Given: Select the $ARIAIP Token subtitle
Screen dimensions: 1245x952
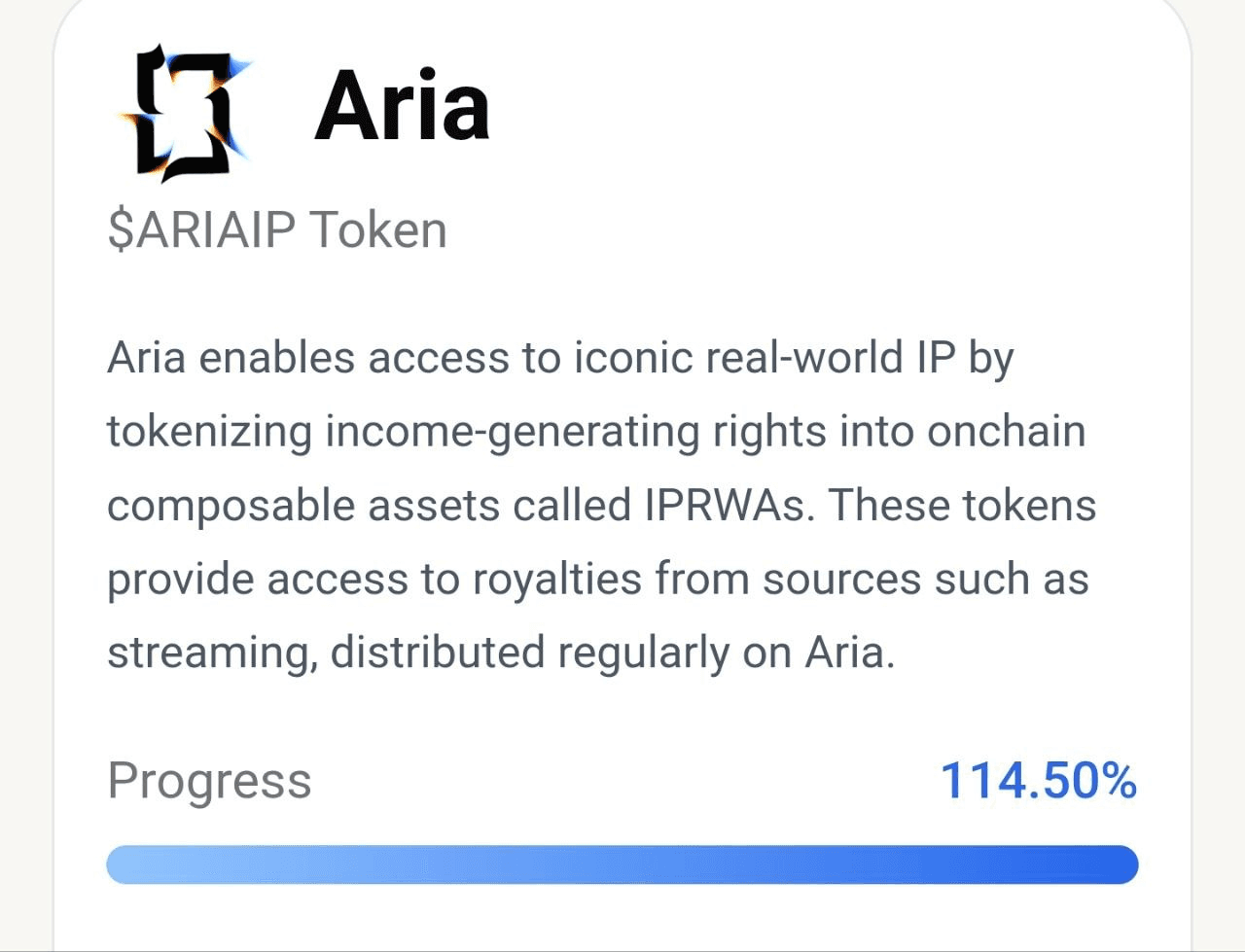Looking at the screenshot, I should pos(276,230).
